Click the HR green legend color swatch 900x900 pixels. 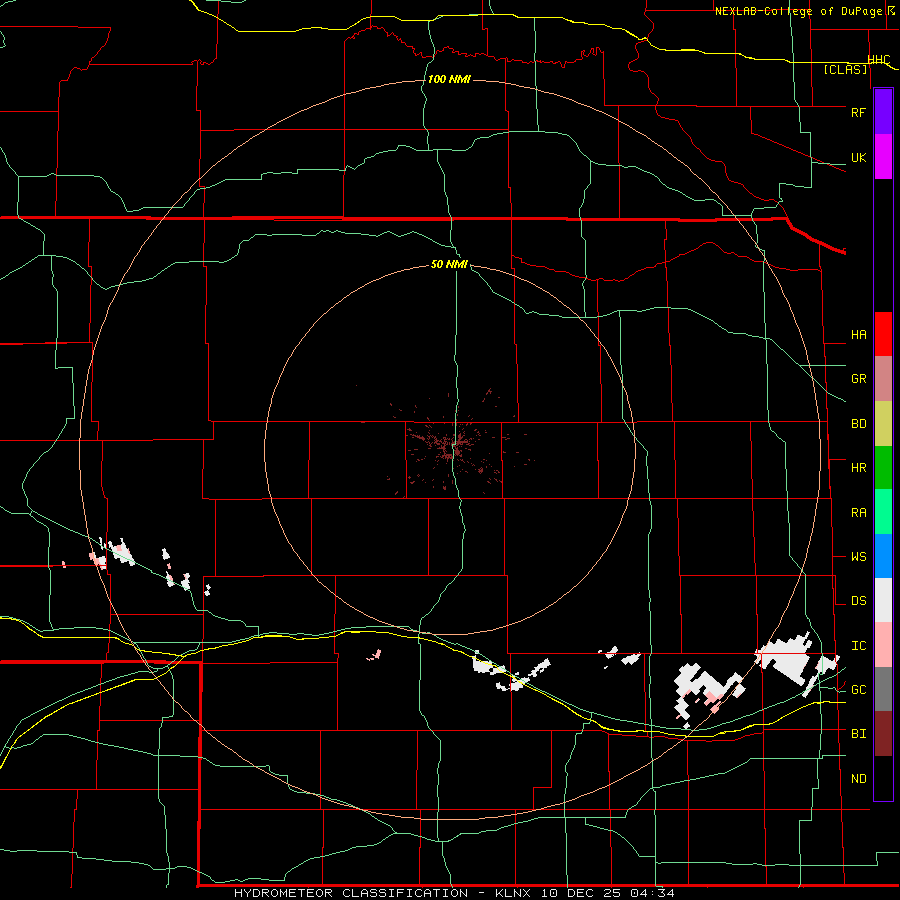[883, 468]
